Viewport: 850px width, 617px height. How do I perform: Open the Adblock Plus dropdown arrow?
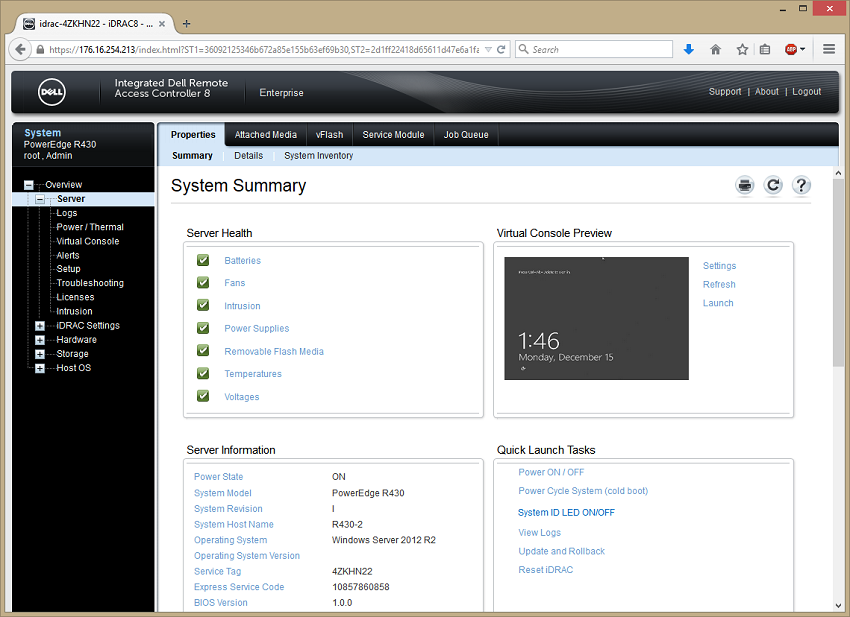pyautogui.click(x=802, y=49)
